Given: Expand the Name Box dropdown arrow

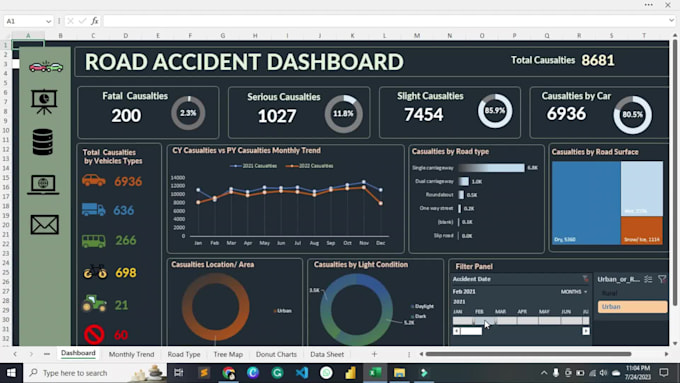Looking at the screenshot, I should point(48,21).
